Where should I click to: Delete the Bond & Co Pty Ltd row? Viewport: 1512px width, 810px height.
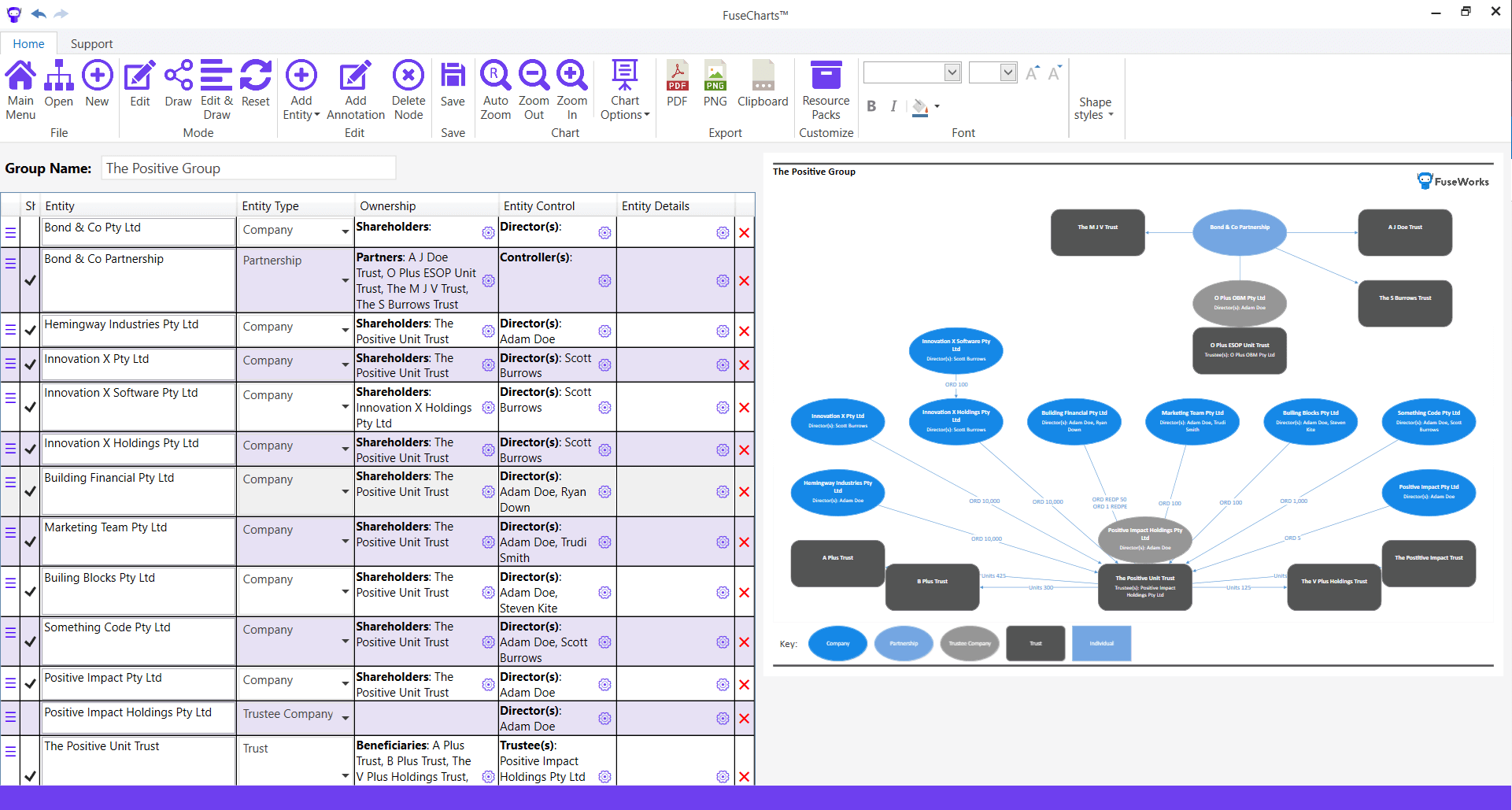(x=744, y=233)
